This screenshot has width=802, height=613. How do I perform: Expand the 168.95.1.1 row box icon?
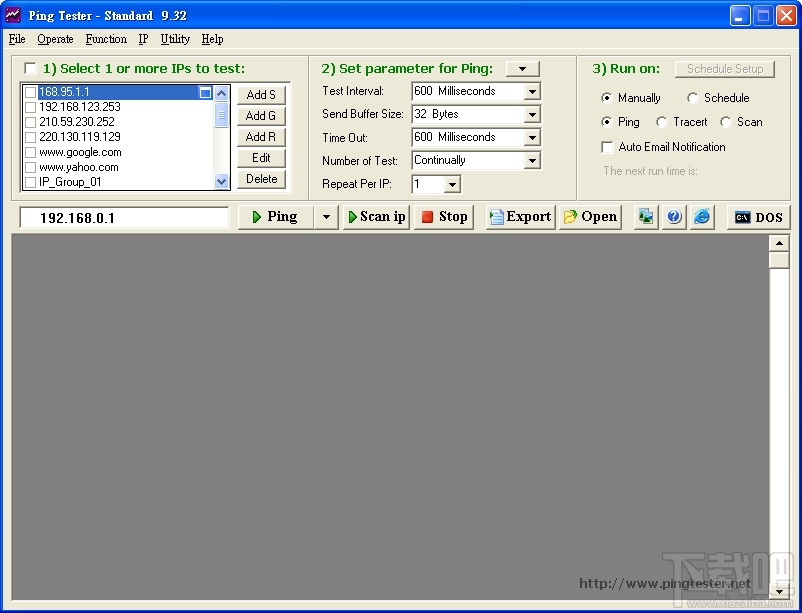coord(205,93)
